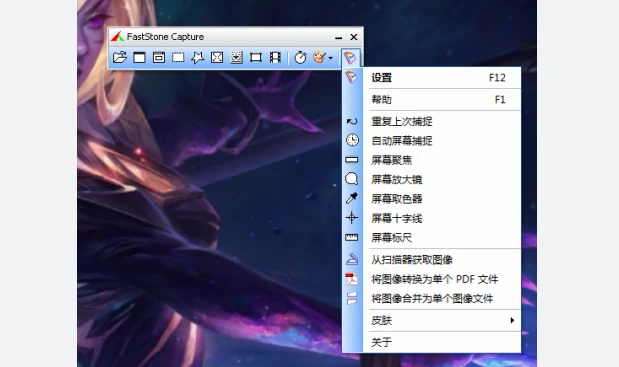Choose 重复上次捕捉 from the menu
The image size is (619, 367).
click(x=431, y=121)
